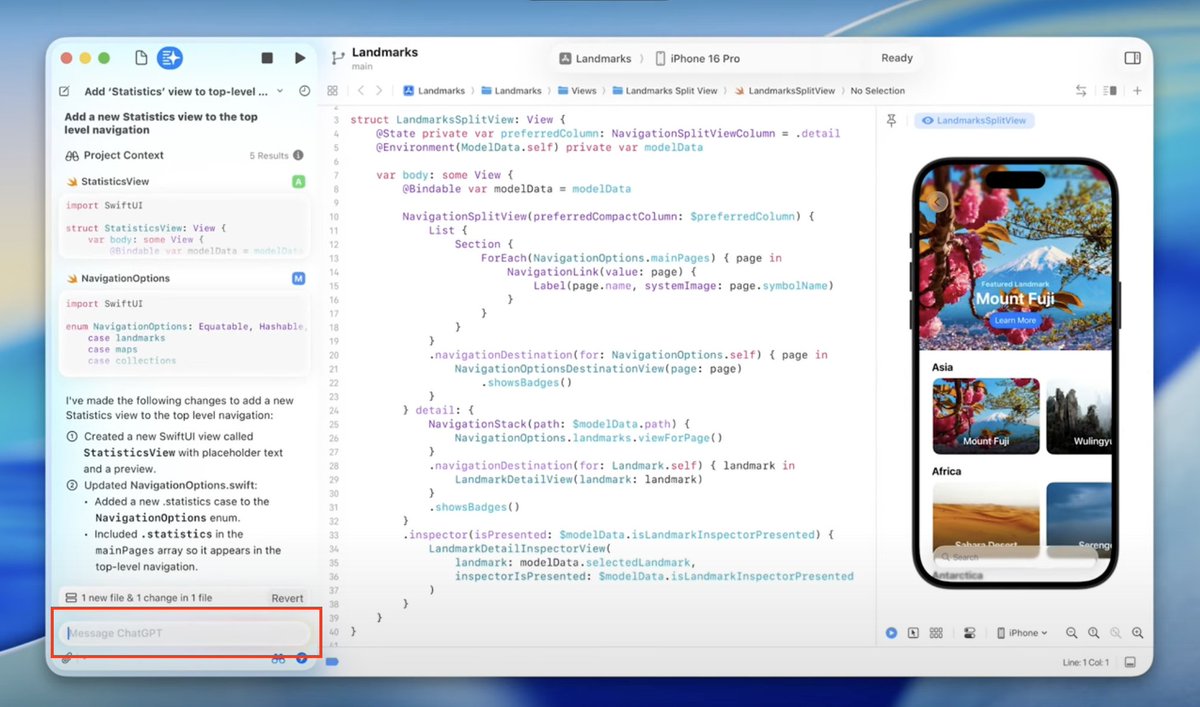Viewport: 1200px width, 707px height.
Task: Click the Revert button for file changes
Action: [x=287, y=598]
